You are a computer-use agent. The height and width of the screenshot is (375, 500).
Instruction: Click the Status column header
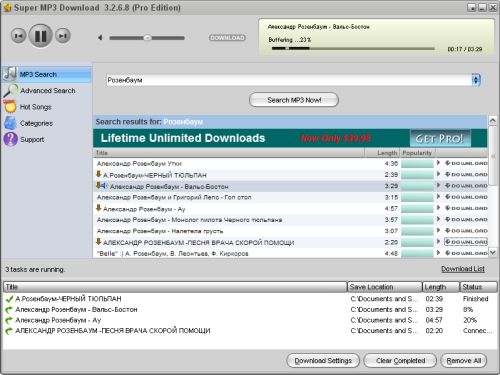click(x=478, y=287)
